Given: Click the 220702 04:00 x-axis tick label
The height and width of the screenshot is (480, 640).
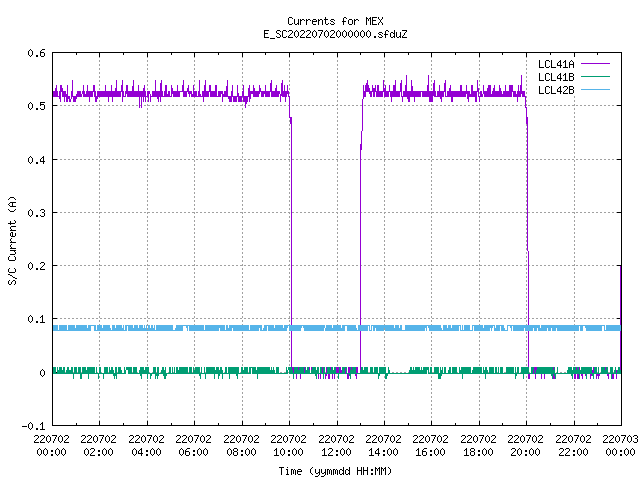Looking at the screenshot, I should tap(146, 446).
